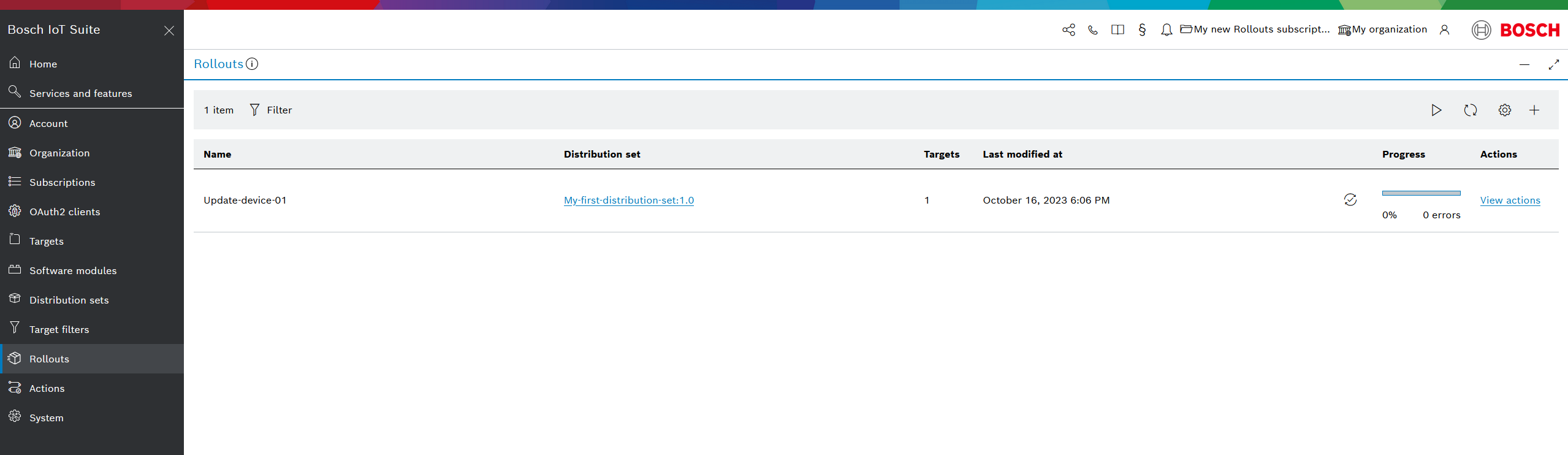Open Distribution sets in sidebar
Image resolution: width=1568 pixels, height=455 pixels.
click(x=69, y=300)
